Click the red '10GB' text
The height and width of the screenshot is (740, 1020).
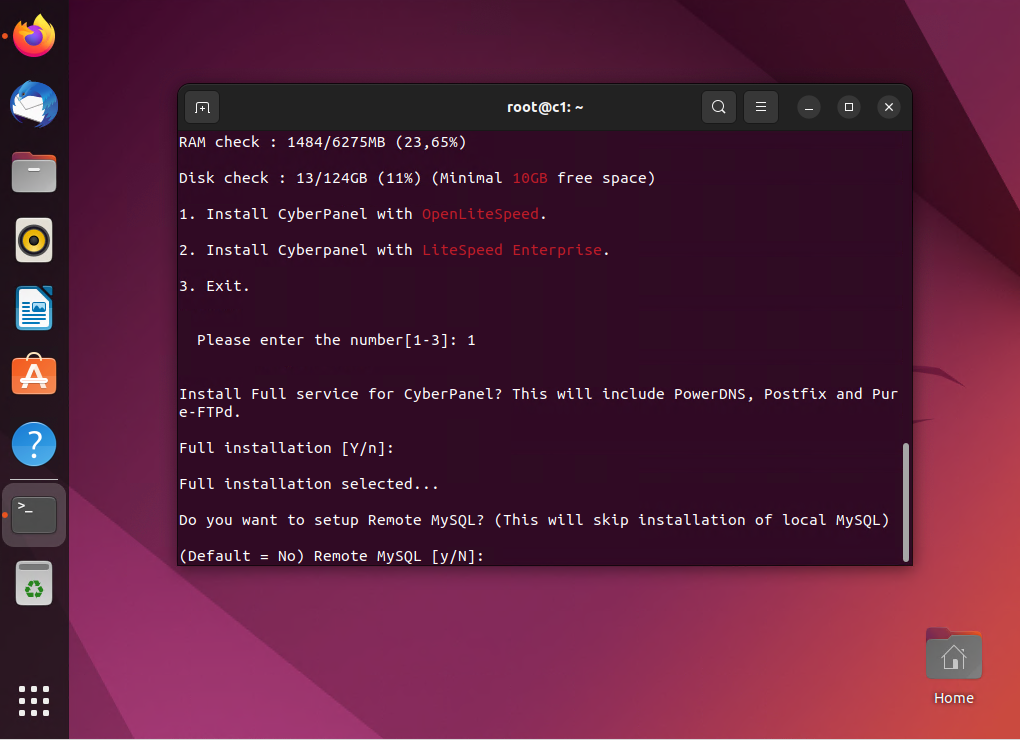(x=530, y=178)
